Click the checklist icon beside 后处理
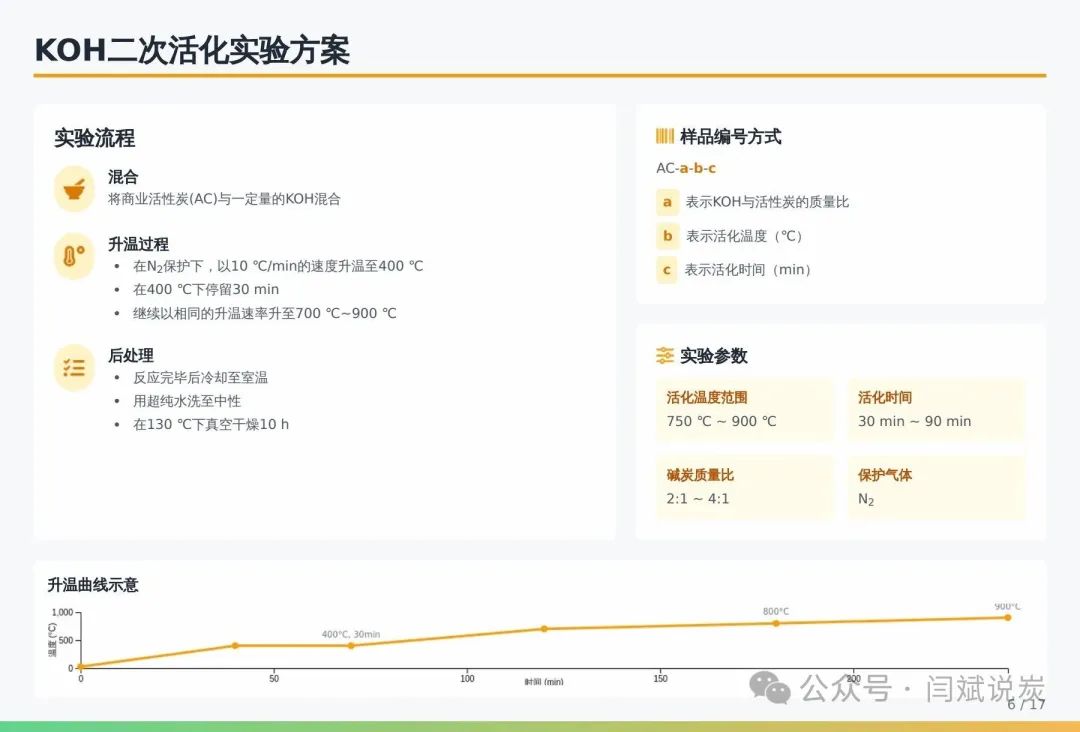The width and height of the screenshot is (1080, 732). [x=74, y=367]
